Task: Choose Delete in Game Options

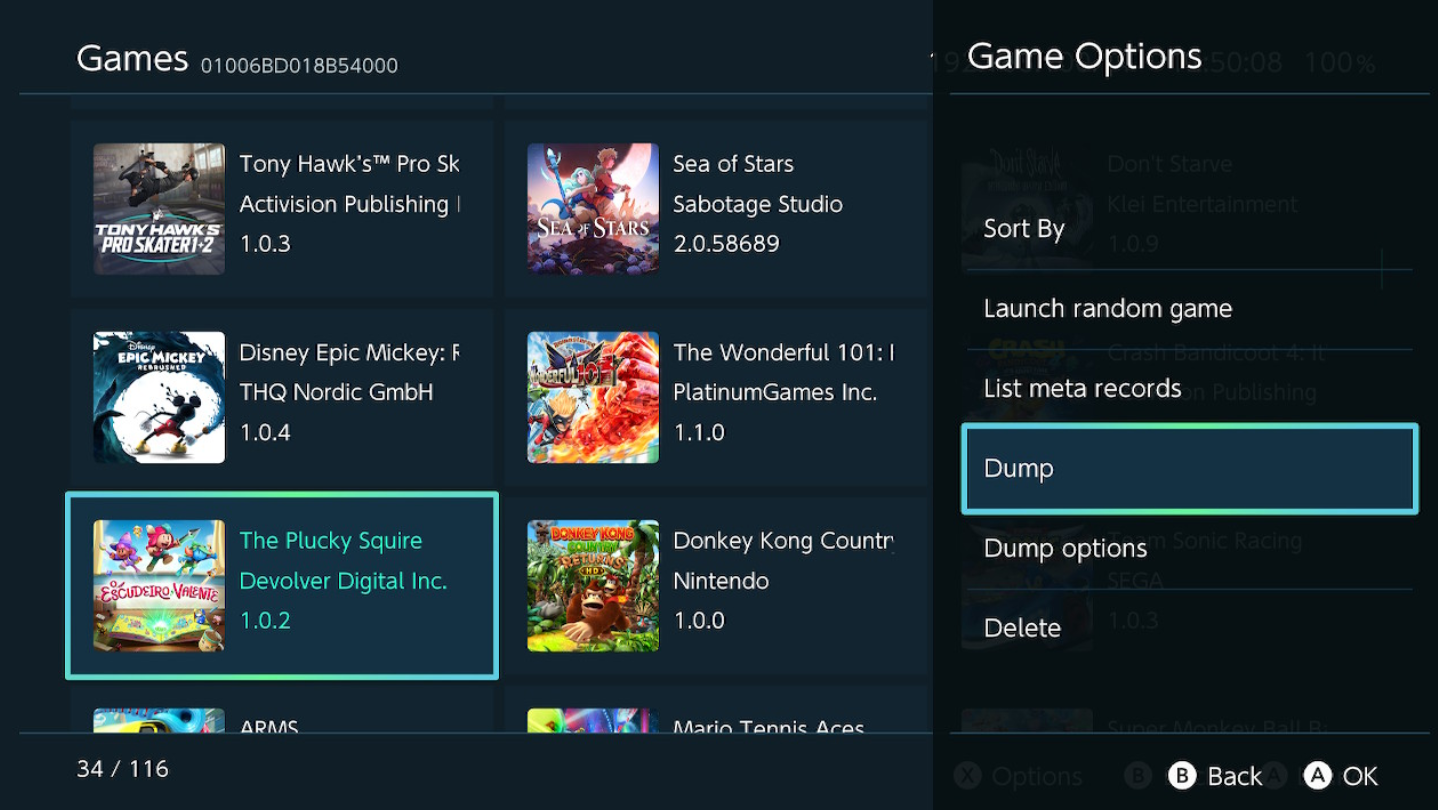Action: (x=1022, y=629)
